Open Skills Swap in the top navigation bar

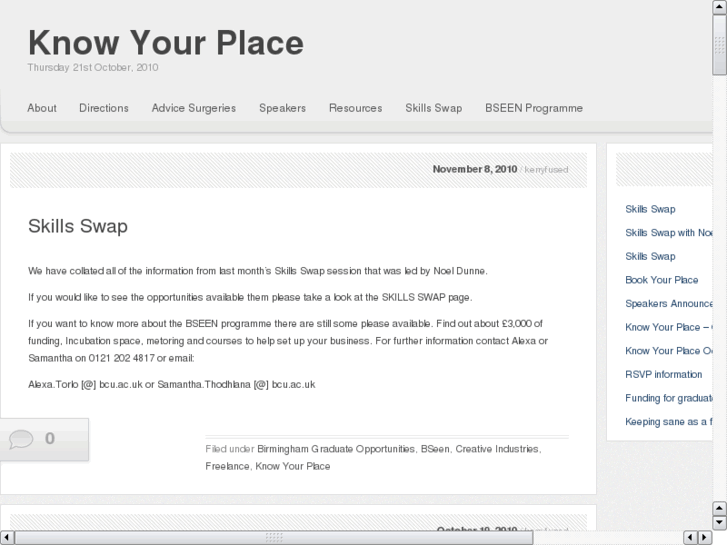[434, 108]
